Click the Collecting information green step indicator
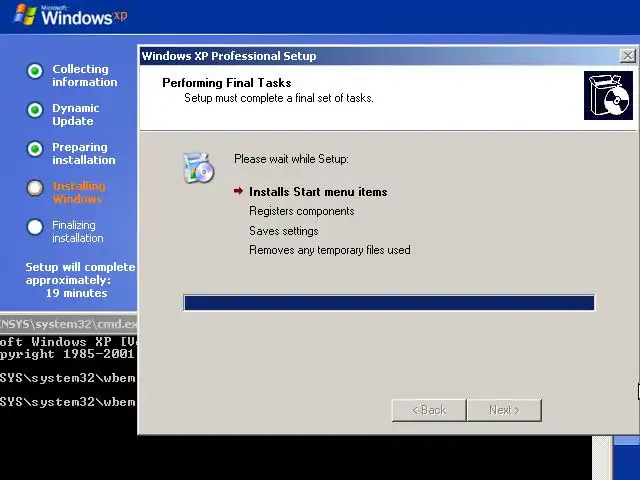The width and height of the screenshot is (640, 480). (35, 71)
